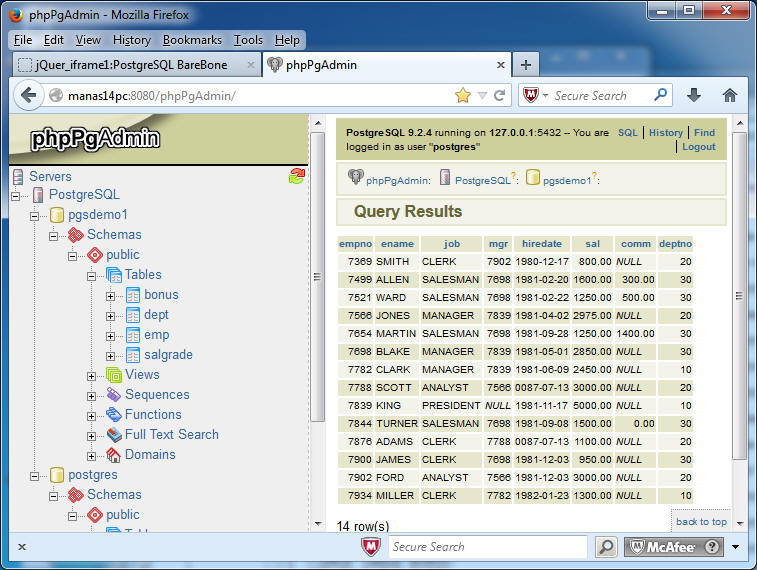The height and width of the screenshot is (570, 757).
Task: Click the salgrade table icon
Action: (x=133, y=355)
